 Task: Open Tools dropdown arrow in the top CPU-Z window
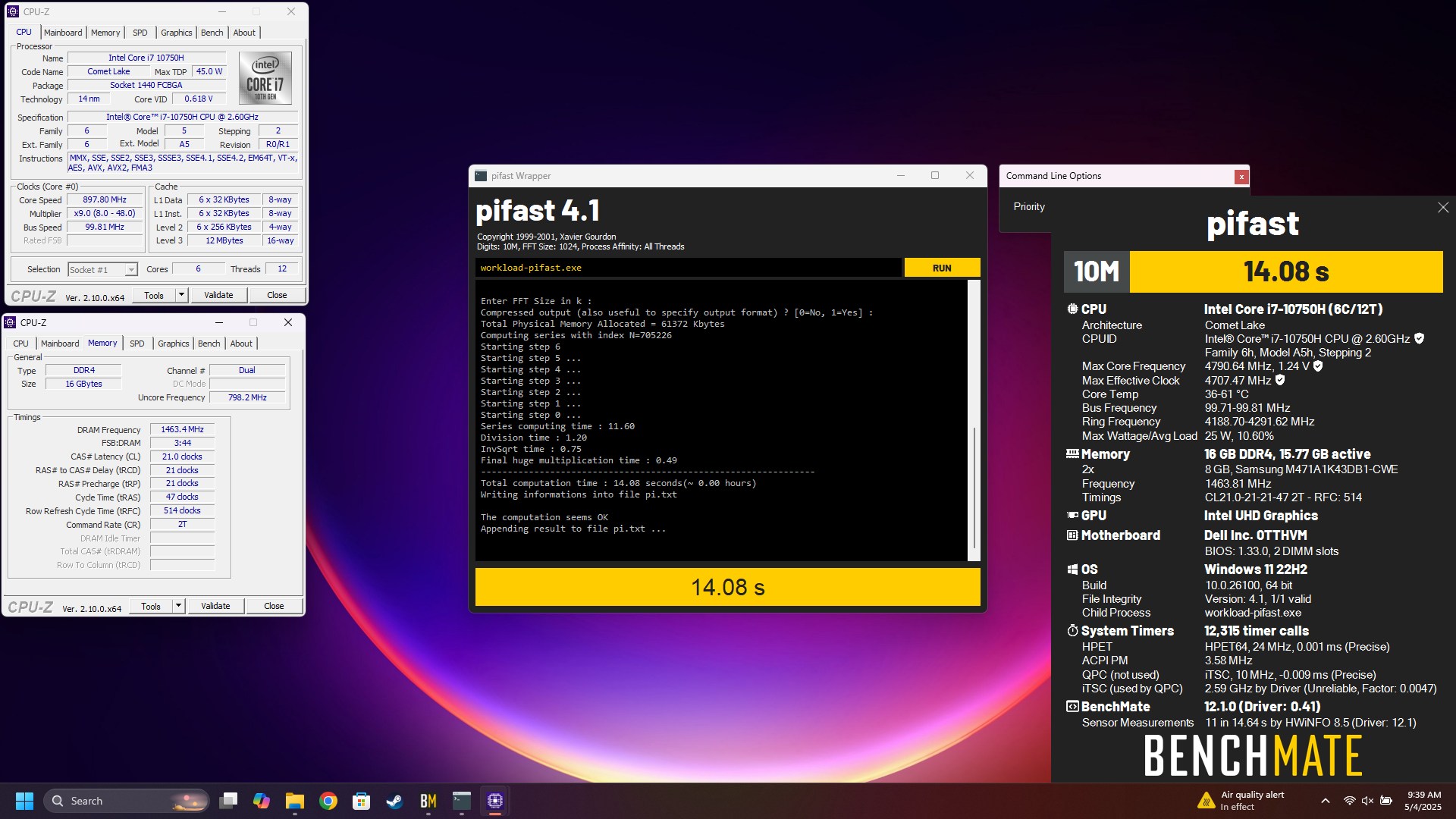click(x=181, y=295)
